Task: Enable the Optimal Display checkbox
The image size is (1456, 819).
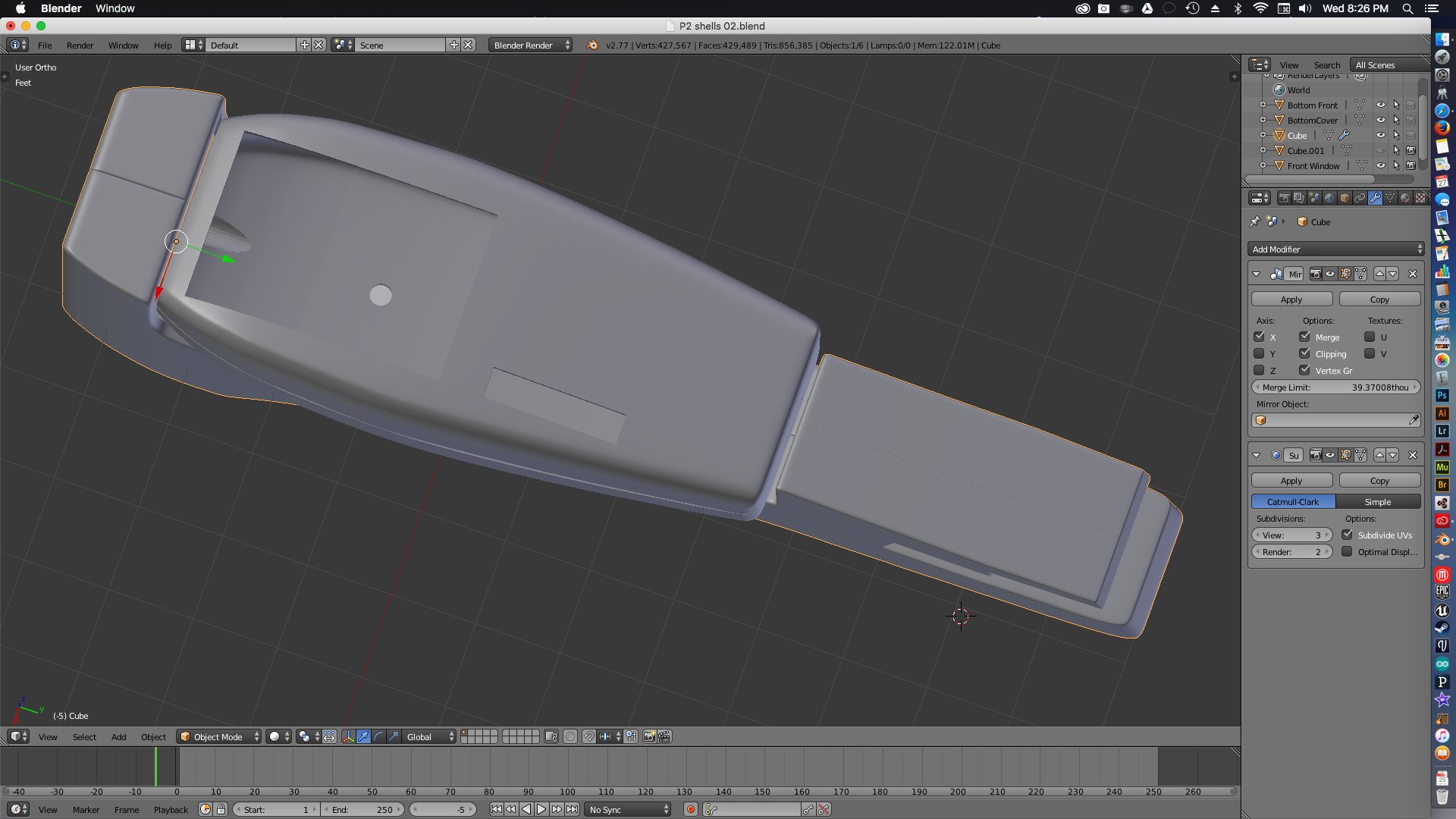Action: click(x=1348, y=551)
